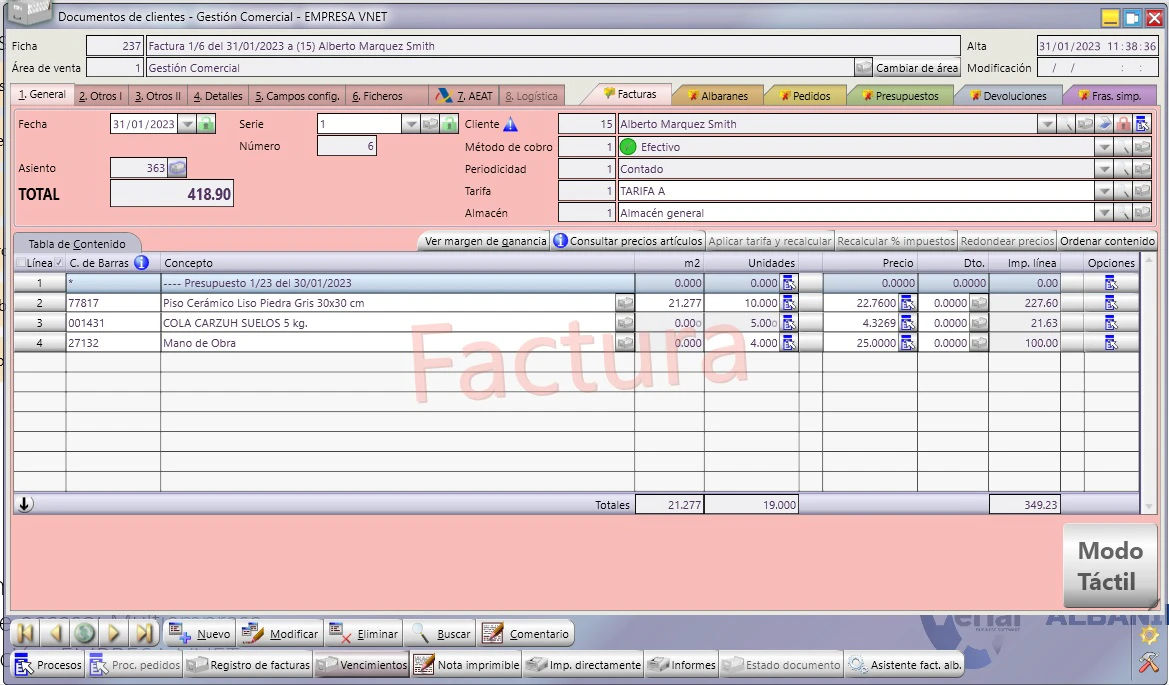The width and height of the screenshot is (1169, 685).
Task: Toggle the Línea header select-all checkbox
Action: [21, 262]
